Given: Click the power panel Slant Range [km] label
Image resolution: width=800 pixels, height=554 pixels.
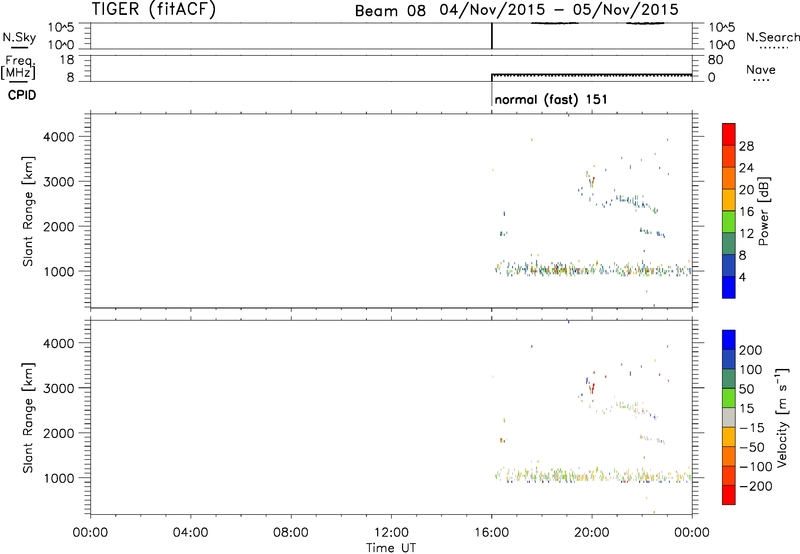Looking at the screenshot, I should [x=28, y=211].
